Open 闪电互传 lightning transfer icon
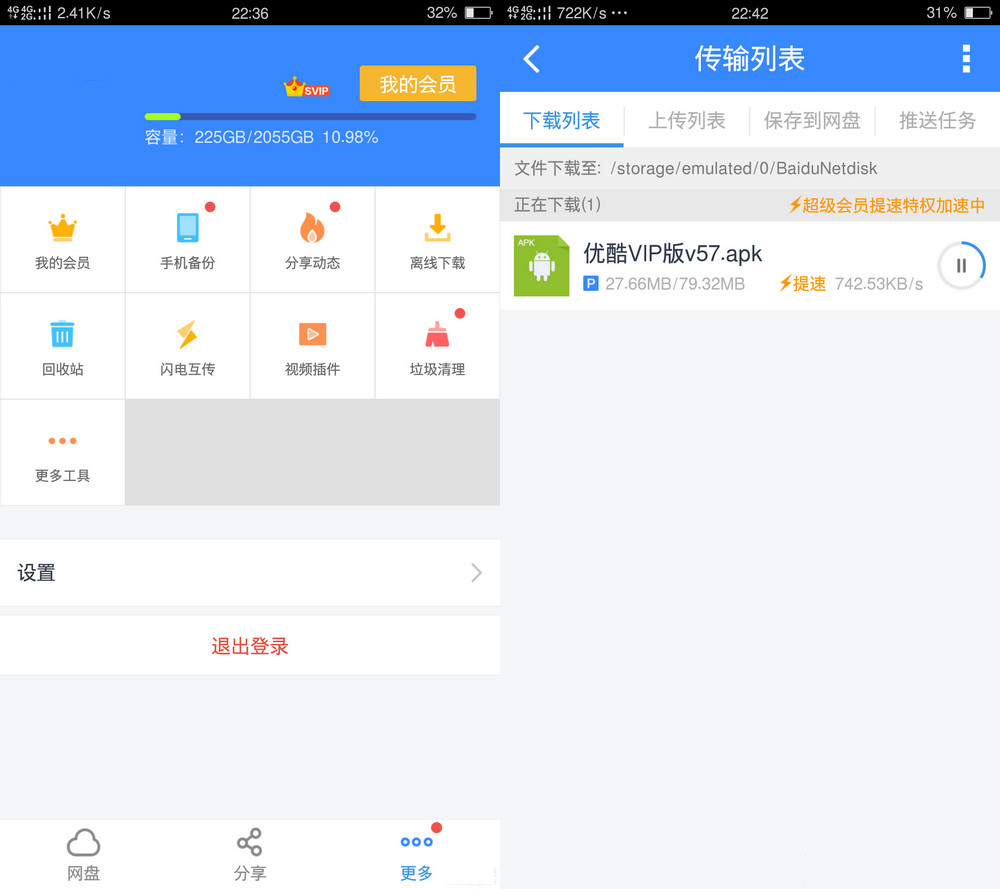The height and width of the screenshot is (889, 1000). (x=188, y=334)
